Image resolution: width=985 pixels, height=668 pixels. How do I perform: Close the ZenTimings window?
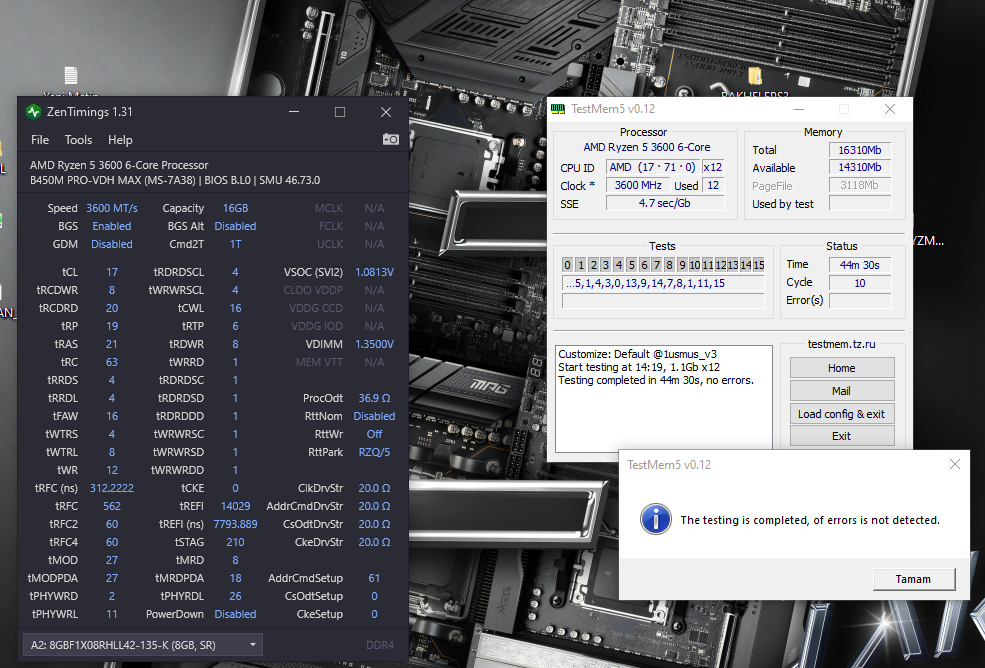(386, 112)
